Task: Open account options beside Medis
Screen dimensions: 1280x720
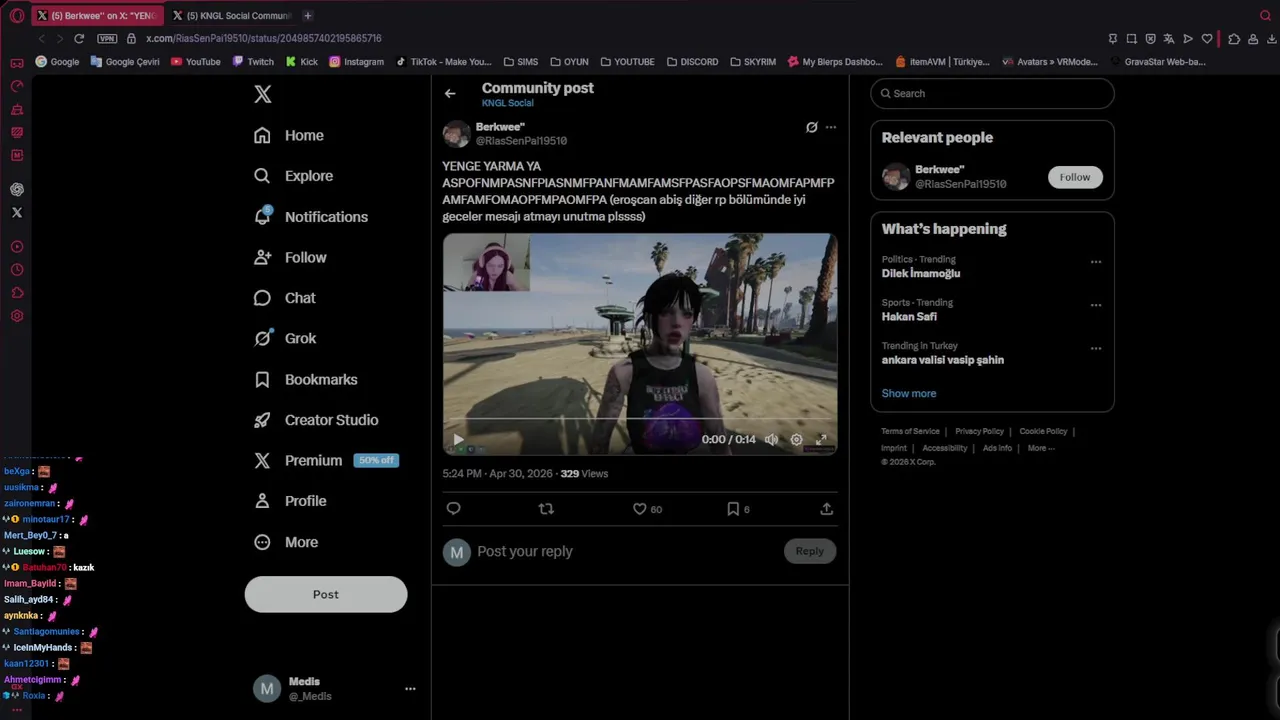Action: point(410,688)
